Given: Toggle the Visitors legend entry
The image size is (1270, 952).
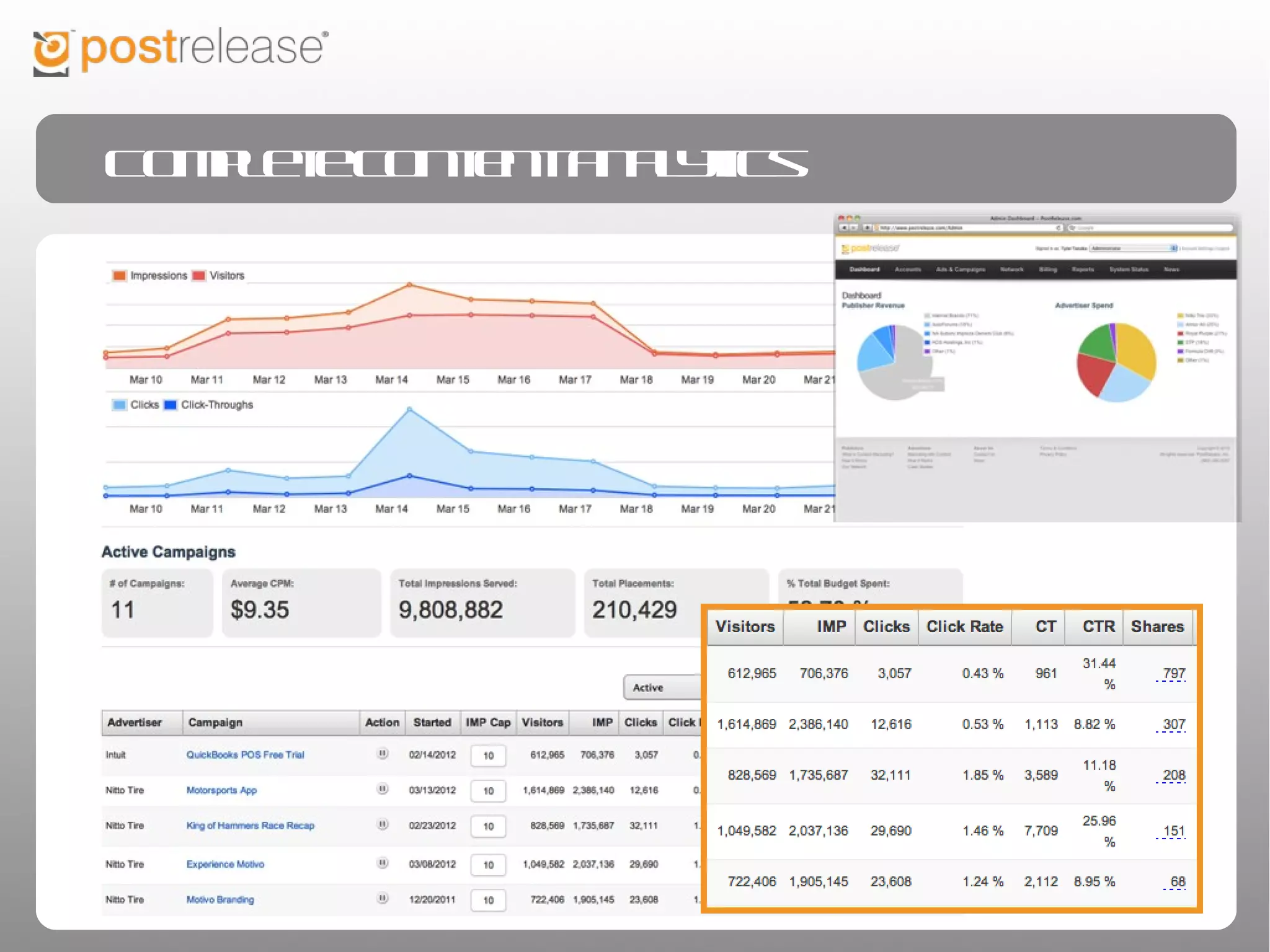Looking at the screenshot, I should (219, 275).
